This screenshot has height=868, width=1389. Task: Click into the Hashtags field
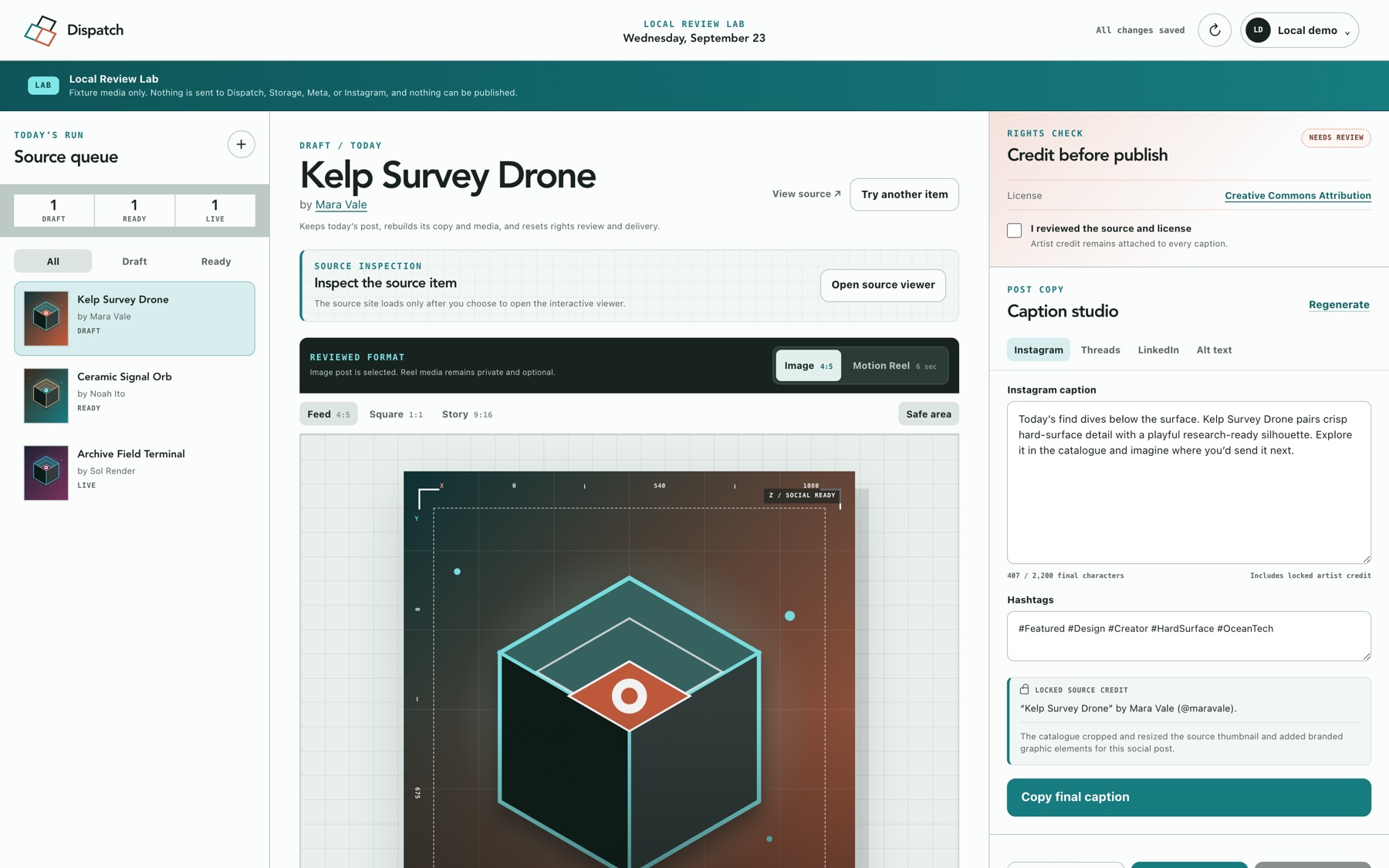point(1188,636)
